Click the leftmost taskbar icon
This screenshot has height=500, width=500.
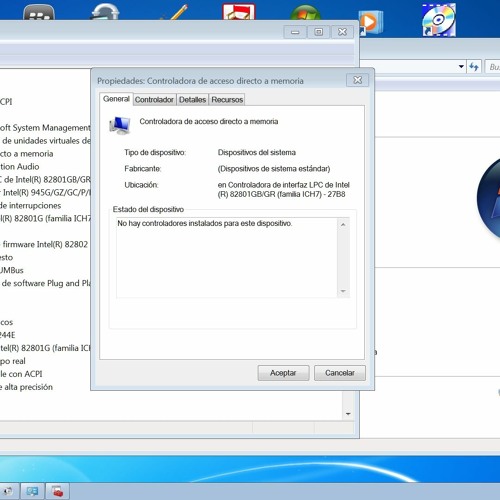pos(8,491)
